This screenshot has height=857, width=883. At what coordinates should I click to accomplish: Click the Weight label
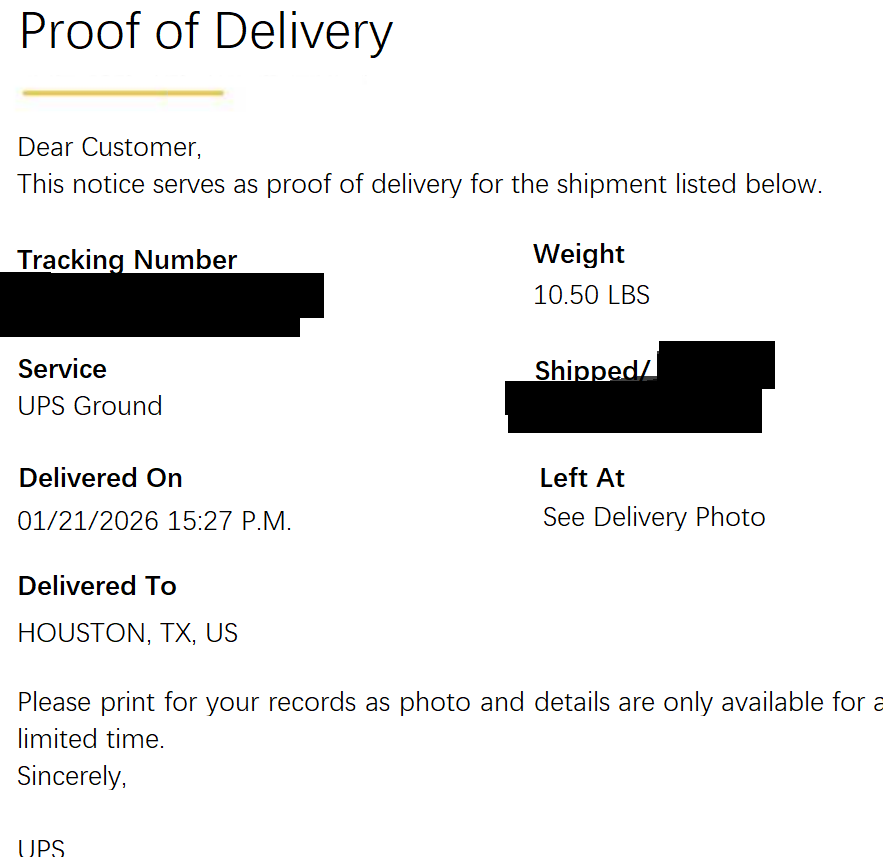(x=579, y=254)
